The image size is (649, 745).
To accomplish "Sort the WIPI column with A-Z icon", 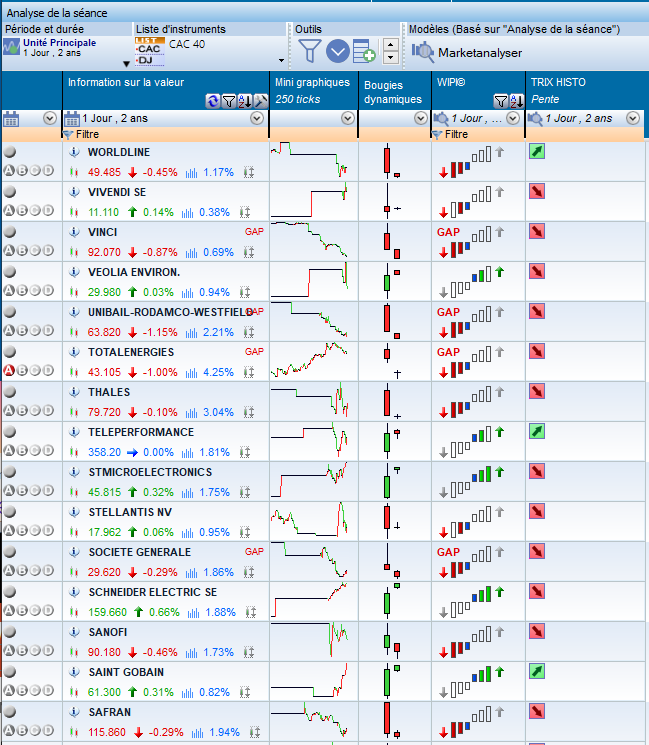I will coord(516,101).
